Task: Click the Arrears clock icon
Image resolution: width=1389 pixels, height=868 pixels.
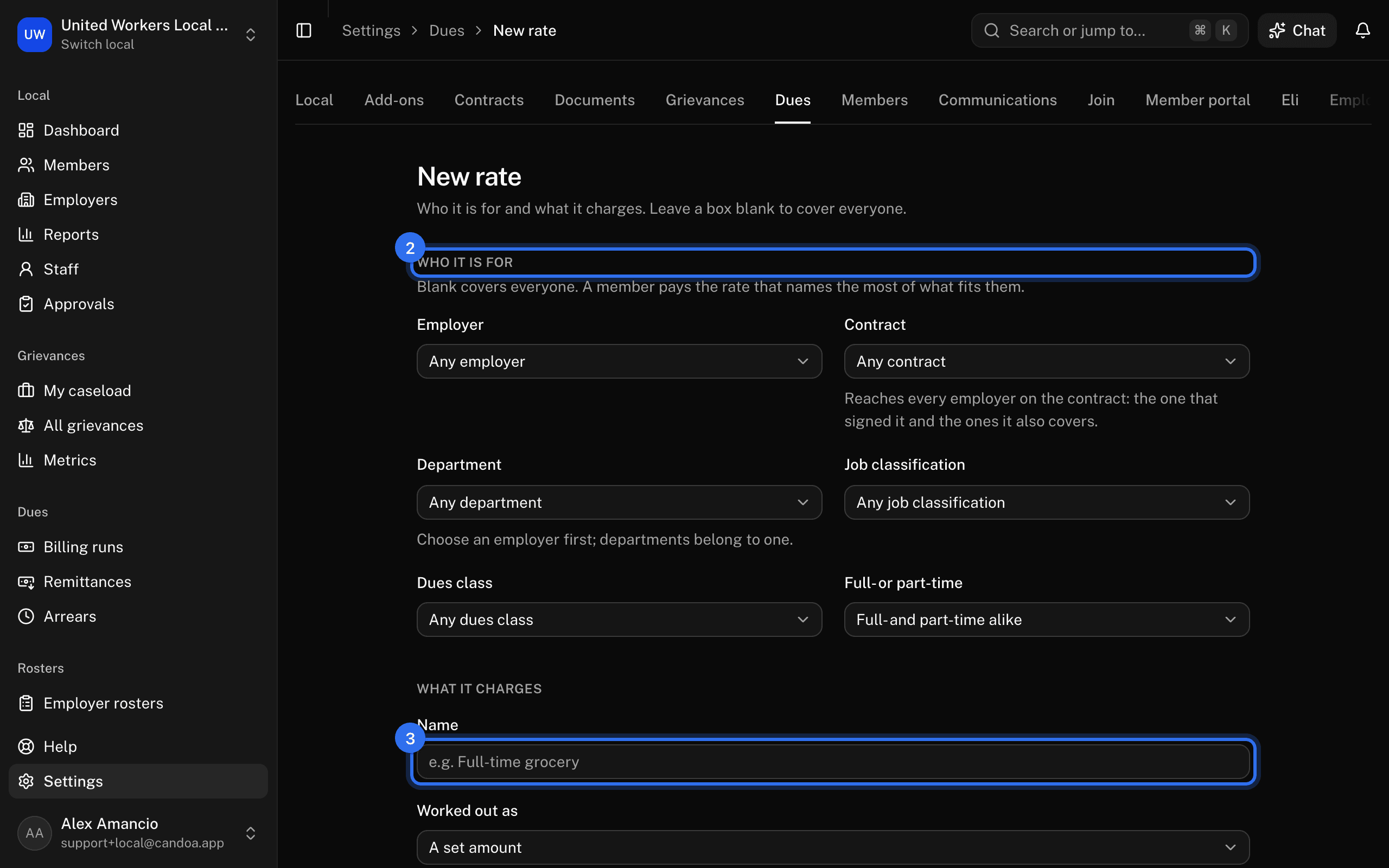Action: click(x=26, y=616)
